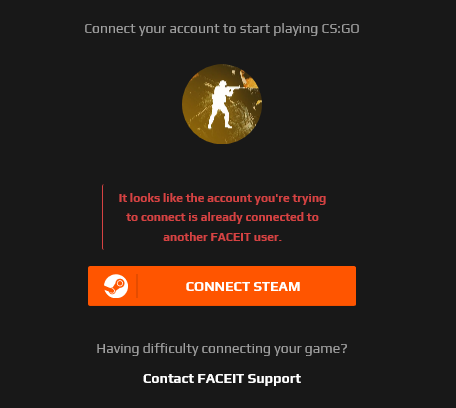Click the 'CONNECT STEAM' button label text
This screenshot has height=408, width=456.
(243, 287)
